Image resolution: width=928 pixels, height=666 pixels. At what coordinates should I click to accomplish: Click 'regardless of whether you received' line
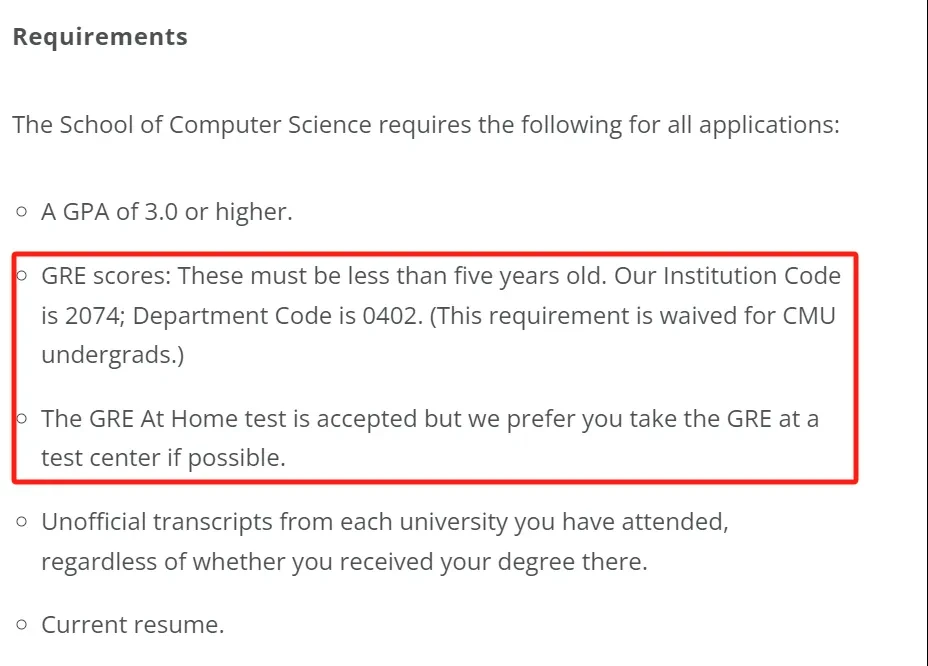tap(344, 562)
